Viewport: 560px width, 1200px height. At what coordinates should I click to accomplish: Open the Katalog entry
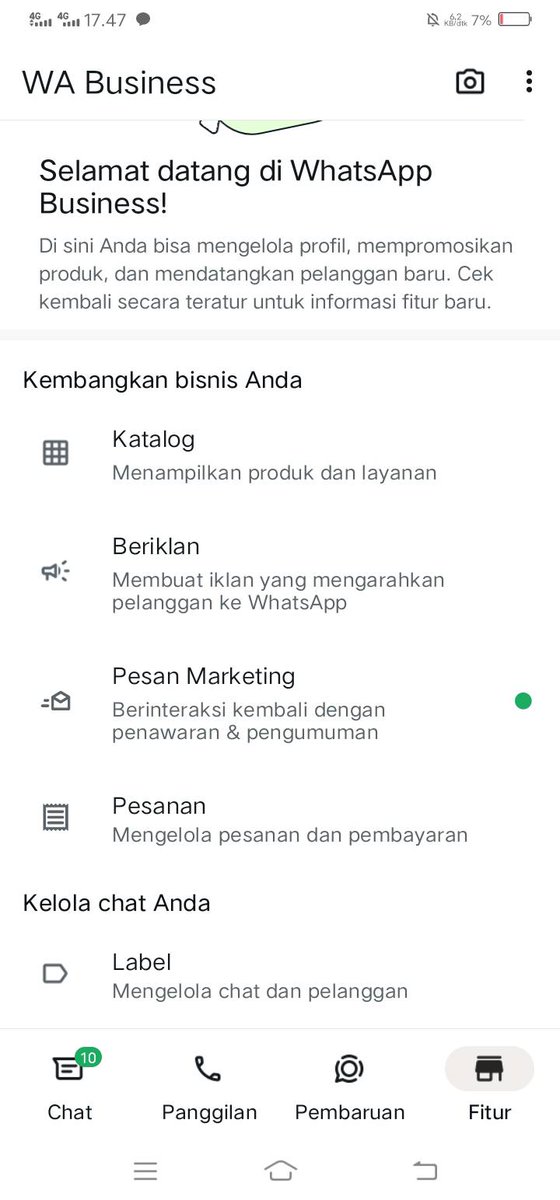coord(280,454)
